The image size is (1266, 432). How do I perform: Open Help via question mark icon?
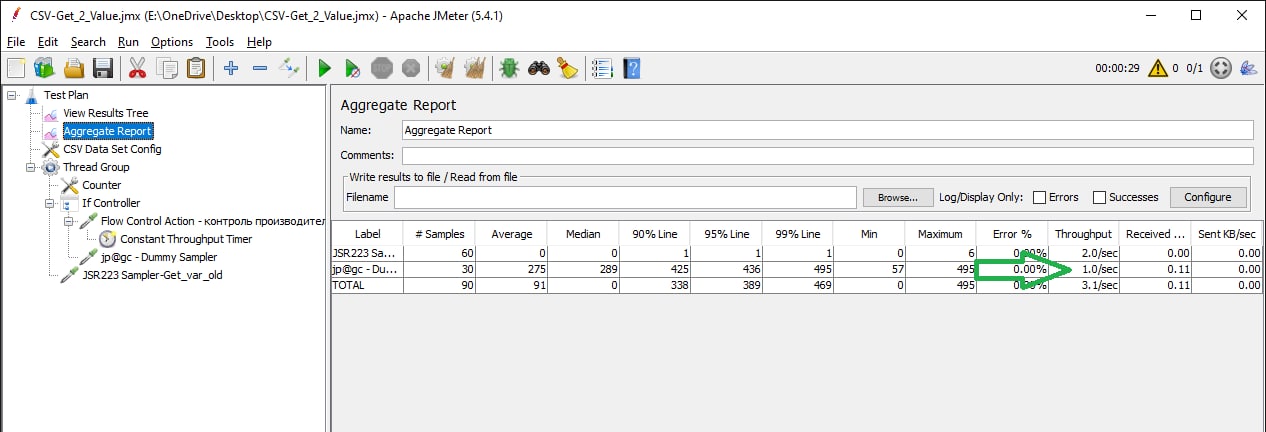(631, 68)
